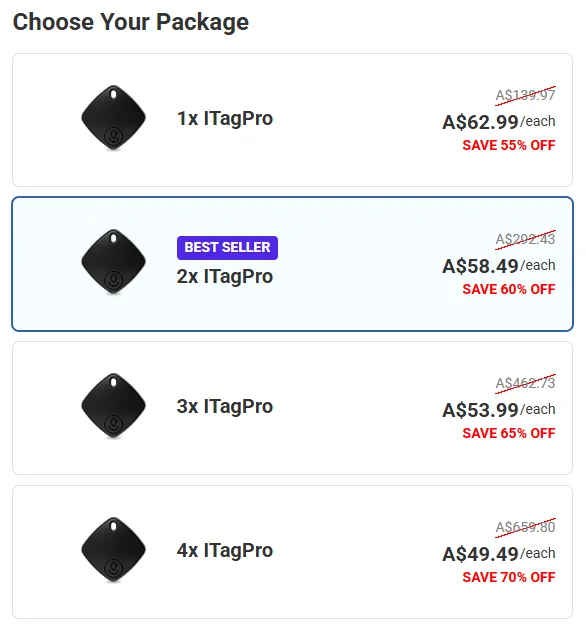Click the crossed-out A$659.80 price

[525, 528]
